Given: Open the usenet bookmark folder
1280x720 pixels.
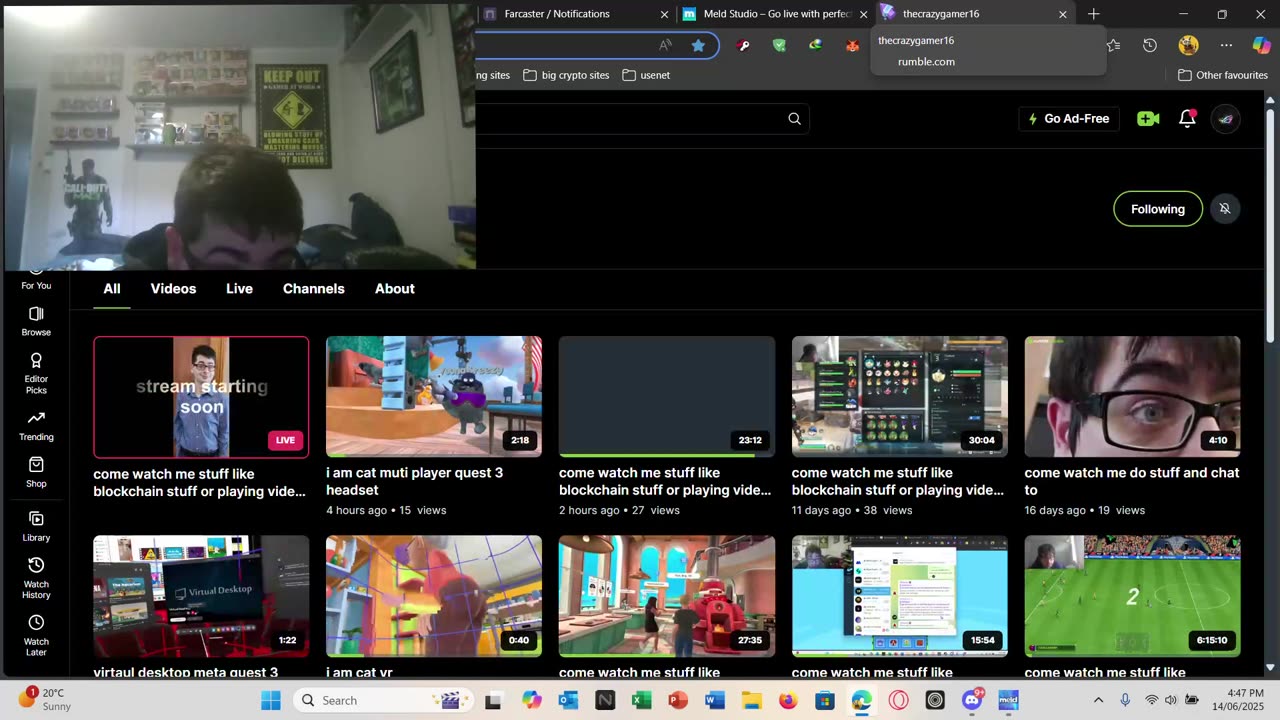Looking at the screenshot, I should (x=646, y=75).
